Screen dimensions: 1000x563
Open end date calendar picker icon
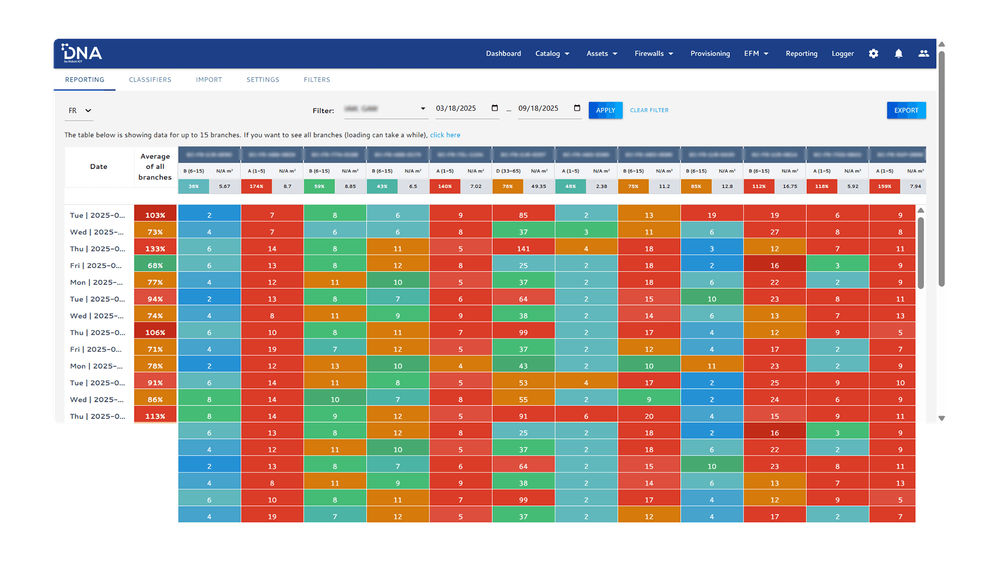(576, 109)
